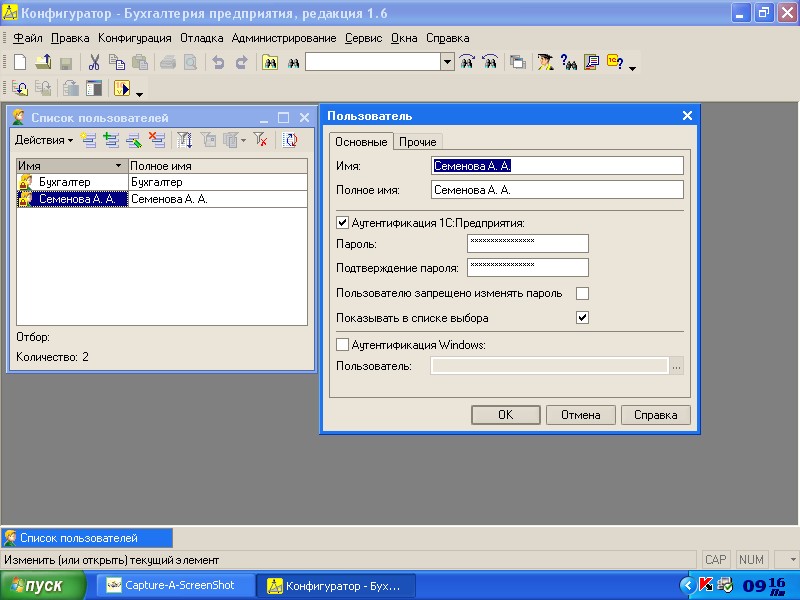Click the Copy toolbar icon
800x600 pixels.
click(x=117, y=63)
